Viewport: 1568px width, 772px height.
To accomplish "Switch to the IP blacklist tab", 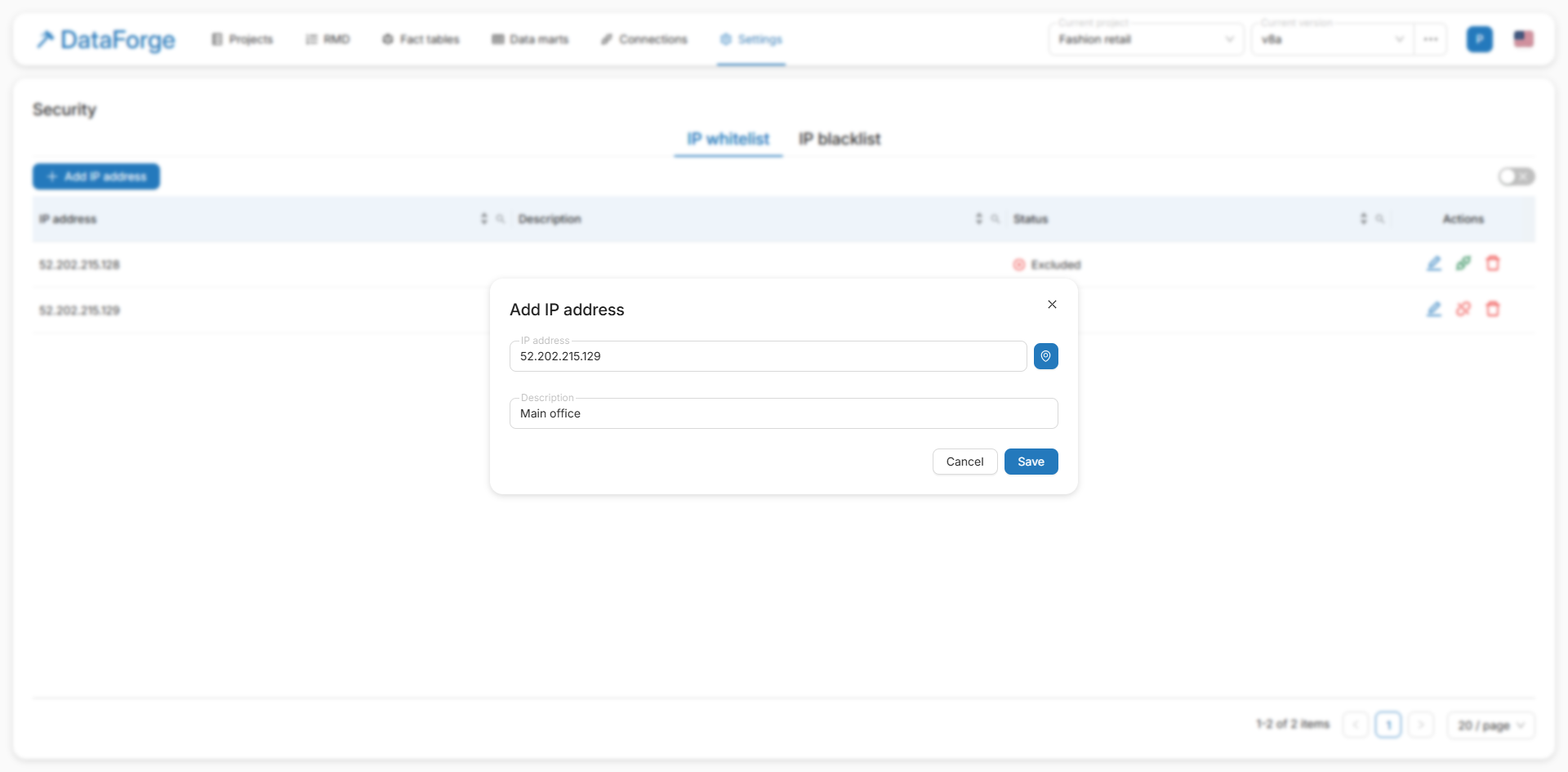I will coord(840,139).
